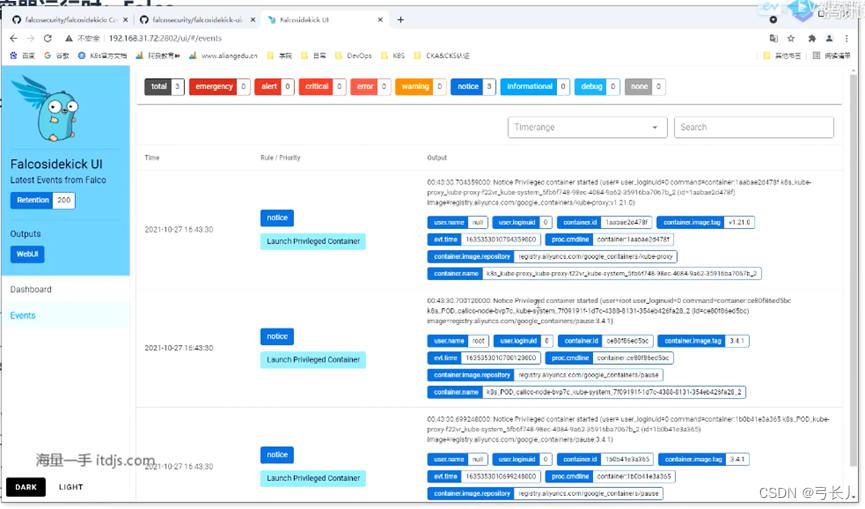Reload the page with refresh icon
This screenshot has width=865, height=509.
(48, 39)
